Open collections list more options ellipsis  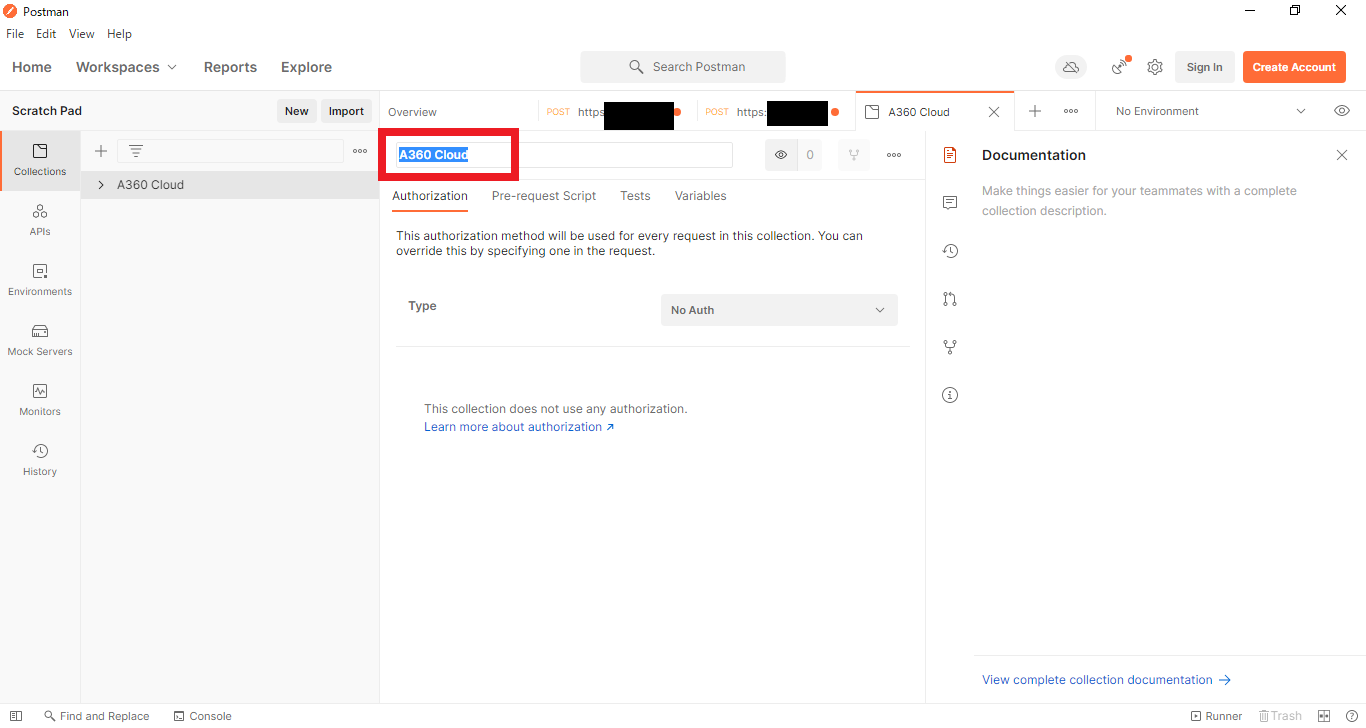(x=360, y=151)
